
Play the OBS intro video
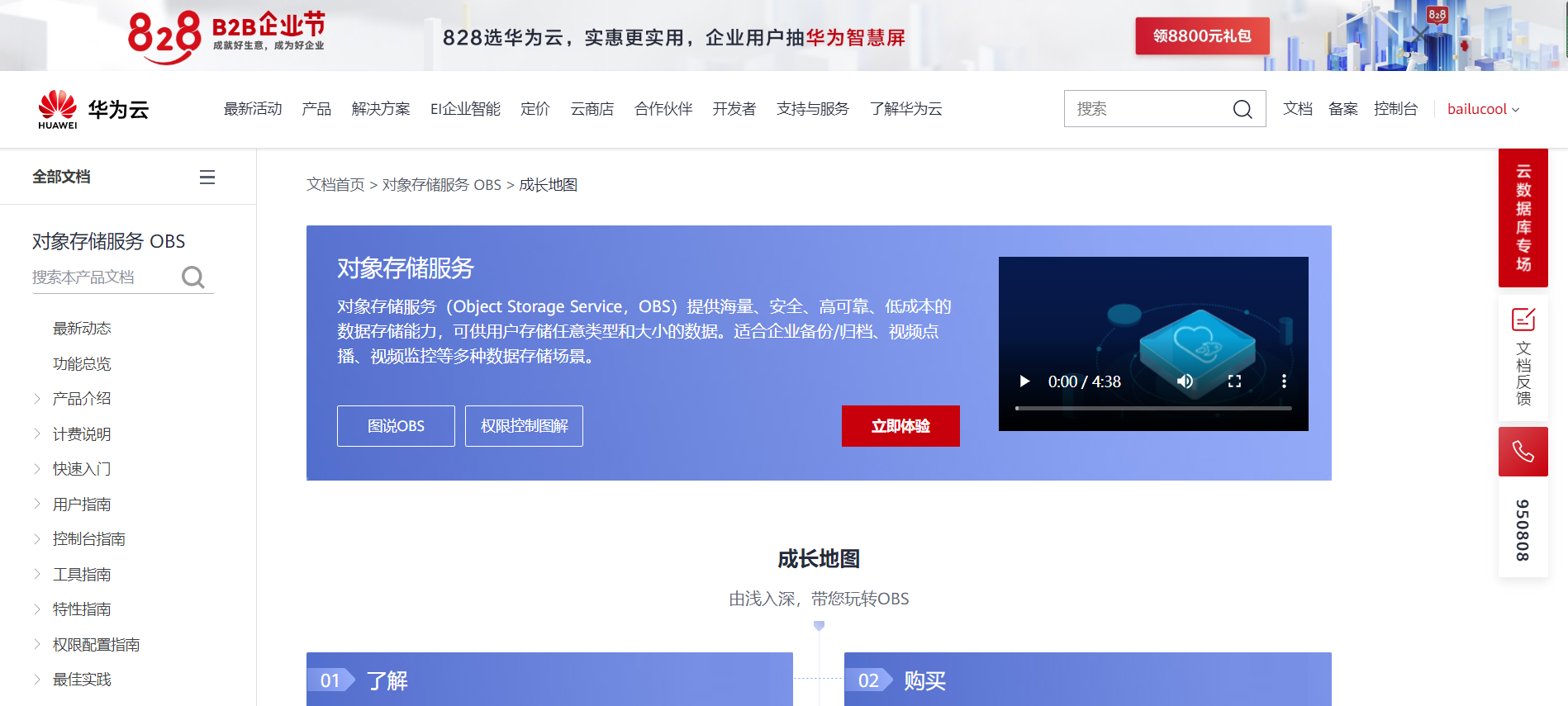tap(1024, 381)
